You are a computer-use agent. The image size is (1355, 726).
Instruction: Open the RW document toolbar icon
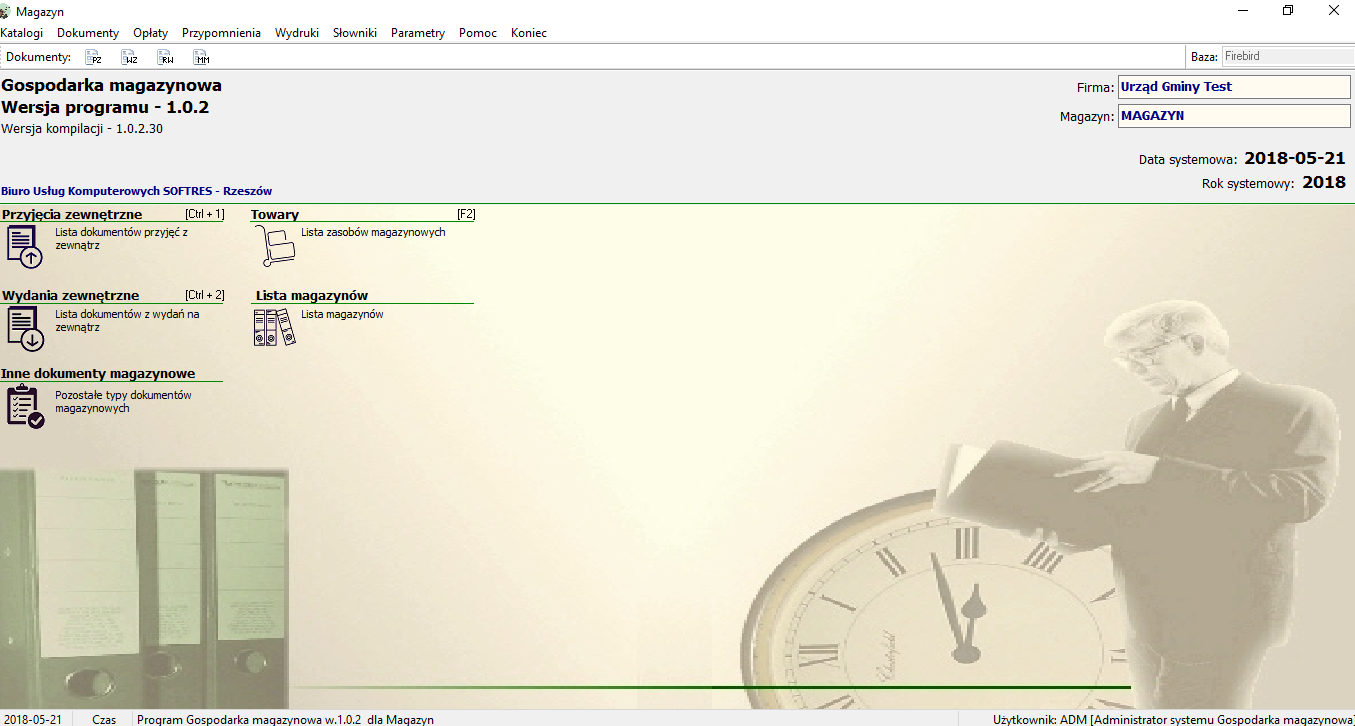click(165, 57)
